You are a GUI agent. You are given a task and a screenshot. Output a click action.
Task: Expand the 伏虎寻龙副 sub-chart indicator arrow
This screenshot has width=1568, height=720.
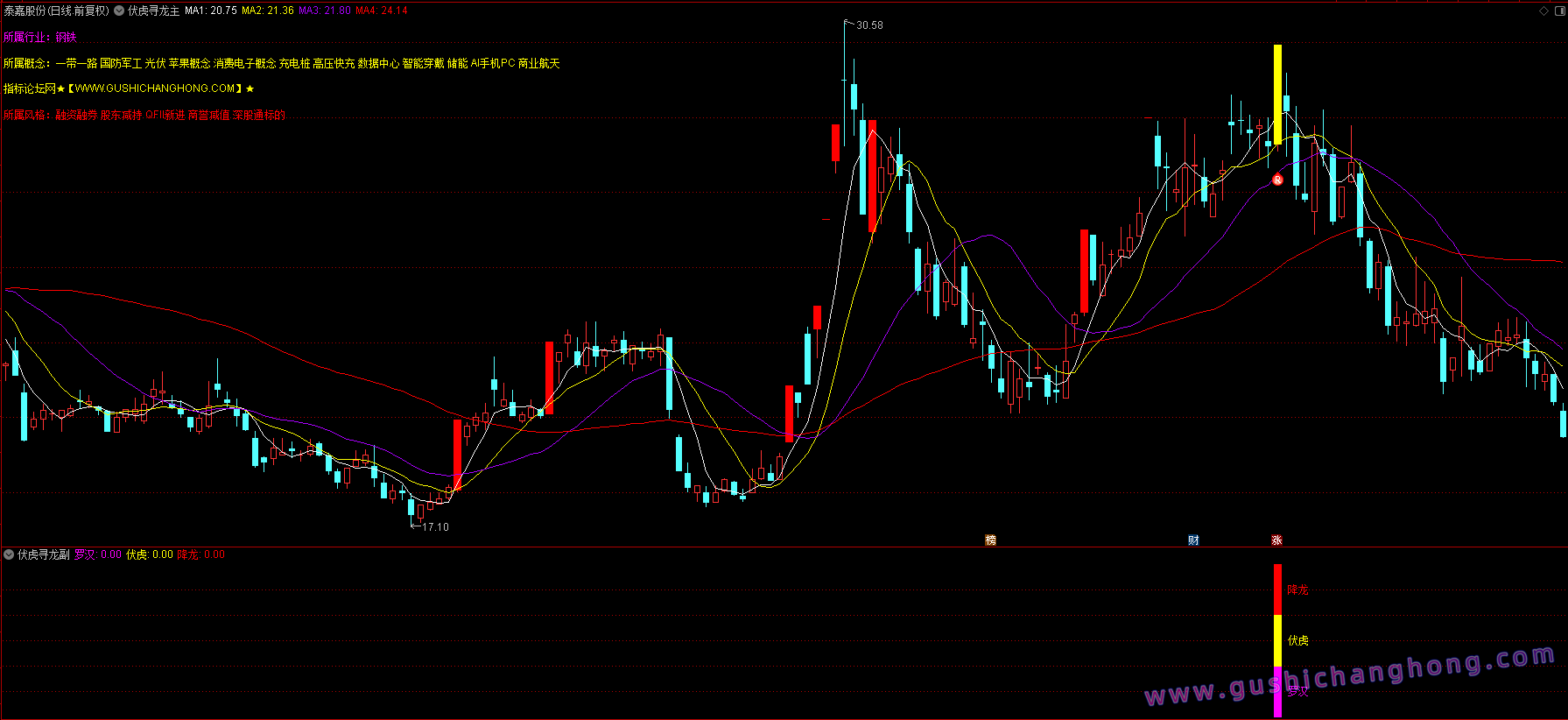point(9,554)
